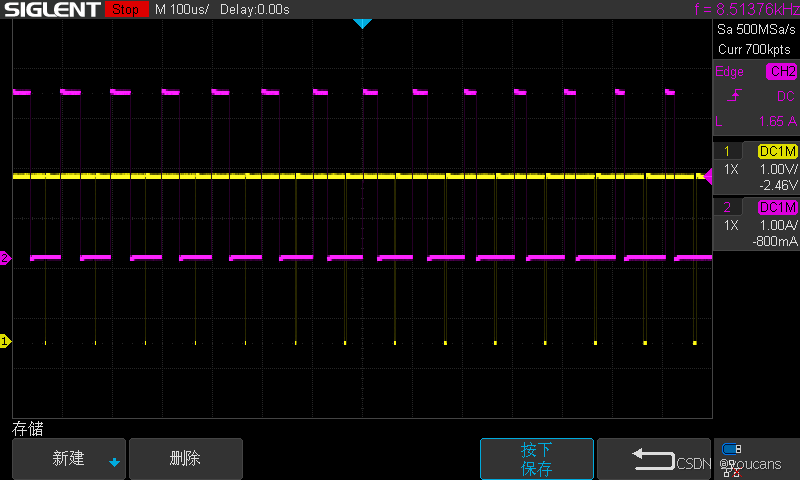
Task: Click the 存储 (Storage) menu title
Action: pyautogui.click(x=28, y=428)
